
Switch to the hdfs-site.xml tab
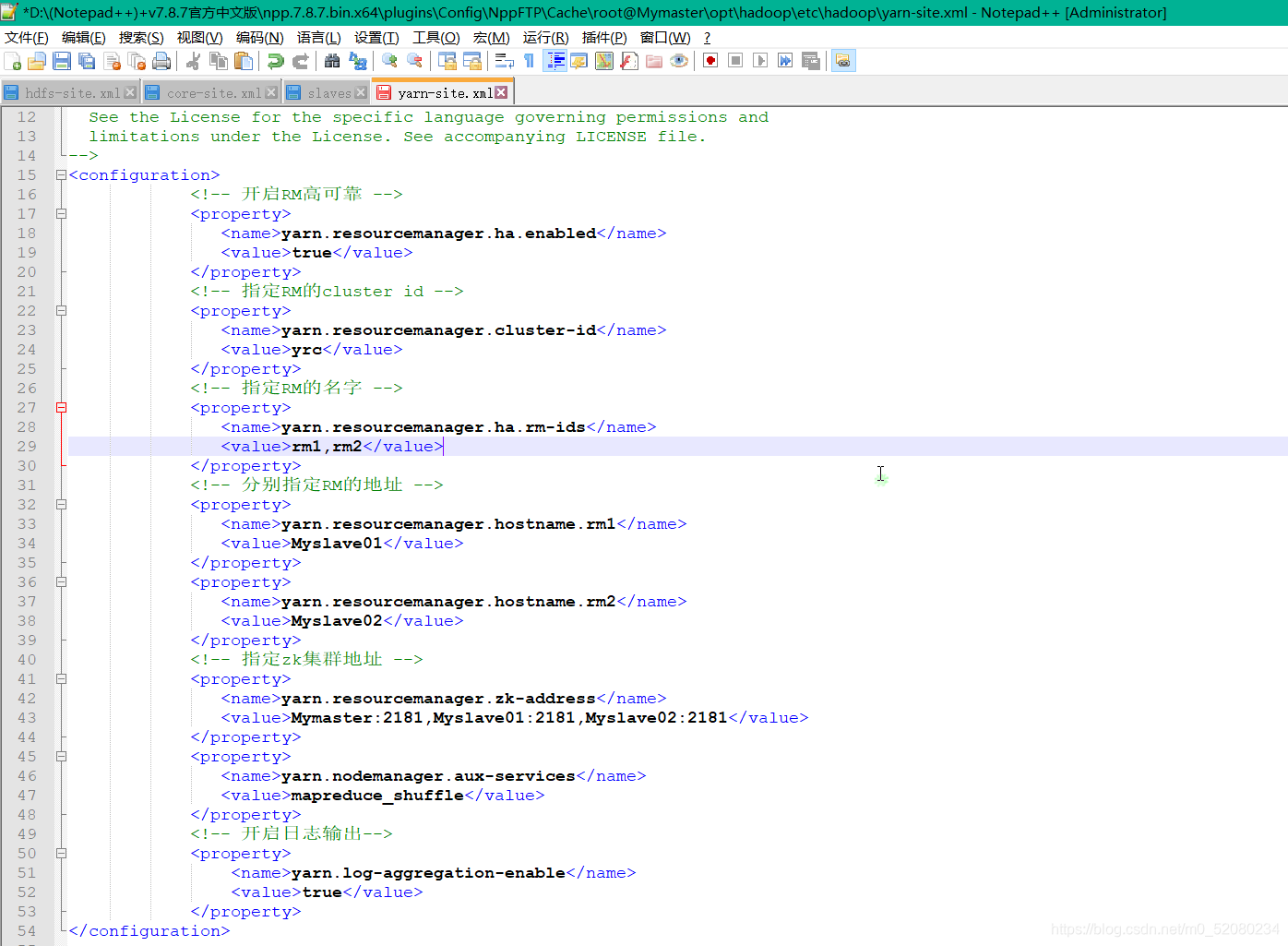pyautogui.click(x=72, y=93)
